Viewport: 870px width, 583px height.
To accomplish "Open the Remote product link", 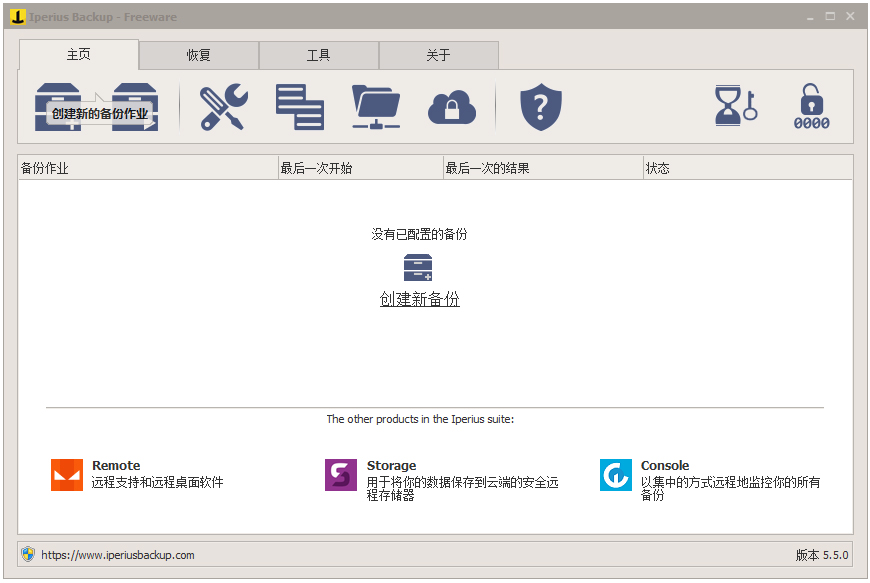I will pyautogui.click(x=116, y=465).
